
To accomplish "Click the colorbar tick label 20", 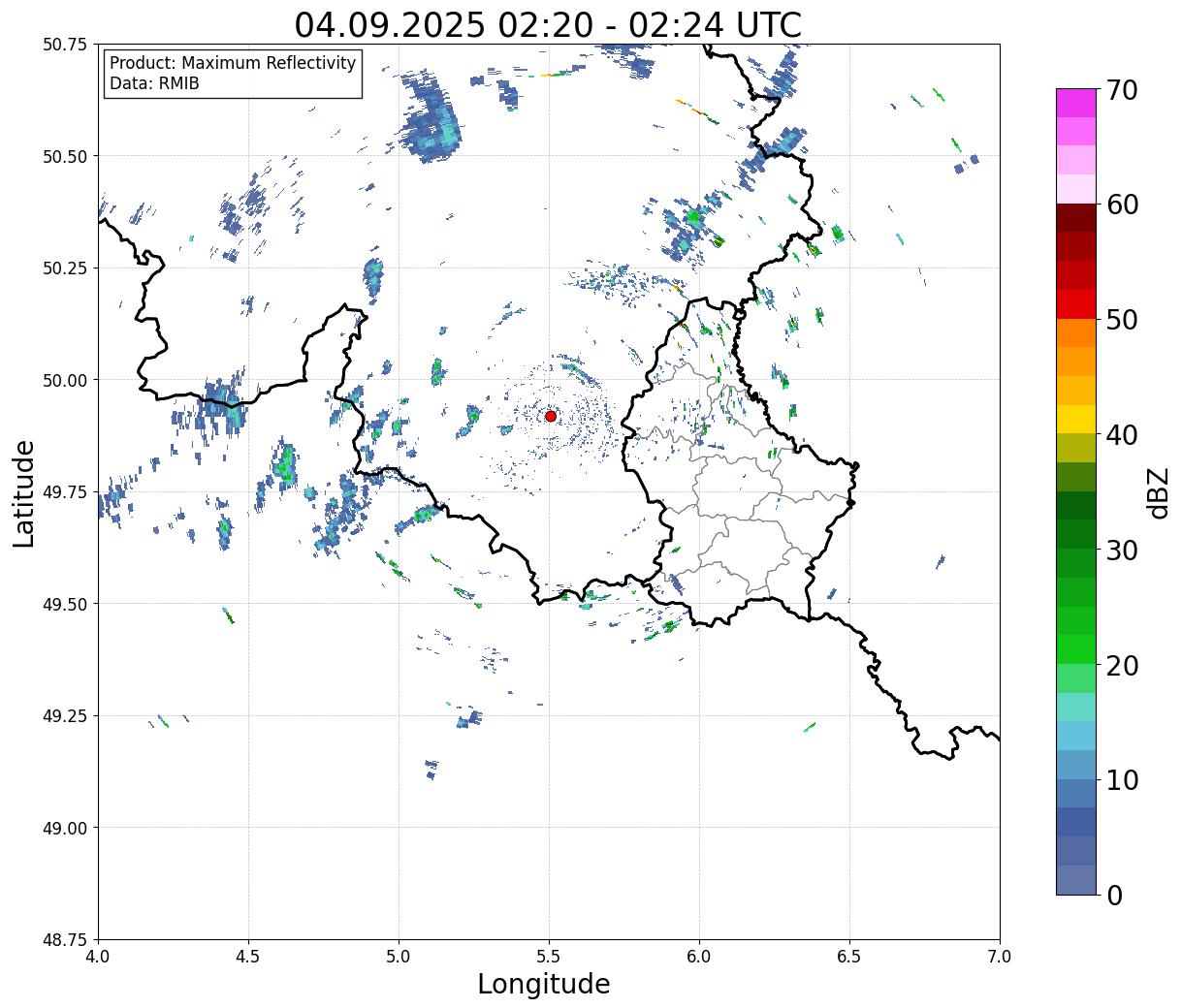I will (x=1121, y=665).
